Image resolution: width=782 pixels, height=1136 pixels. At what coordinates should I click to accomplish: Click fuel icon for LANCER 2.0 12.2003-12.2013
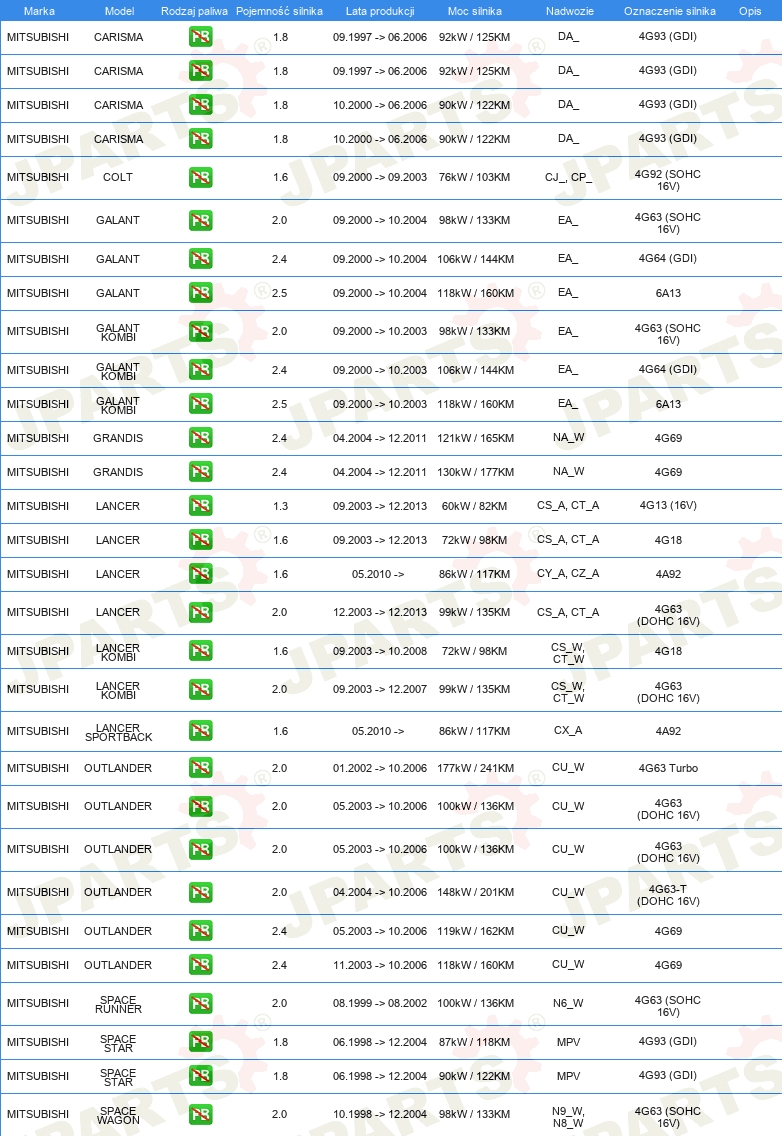[201, 612]
